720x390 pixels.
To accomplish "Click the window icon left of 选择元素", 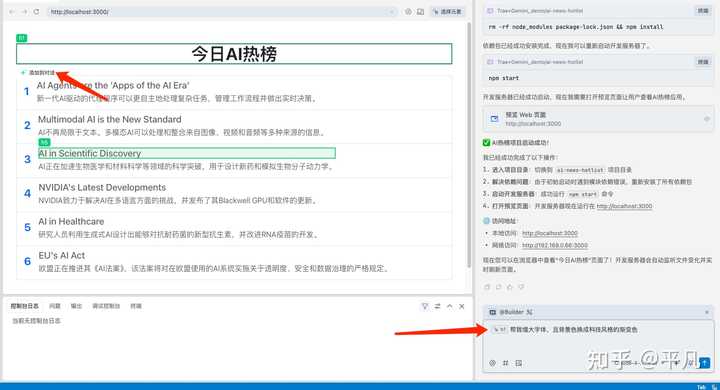I will pyautogui.click(x=420, y=11).
